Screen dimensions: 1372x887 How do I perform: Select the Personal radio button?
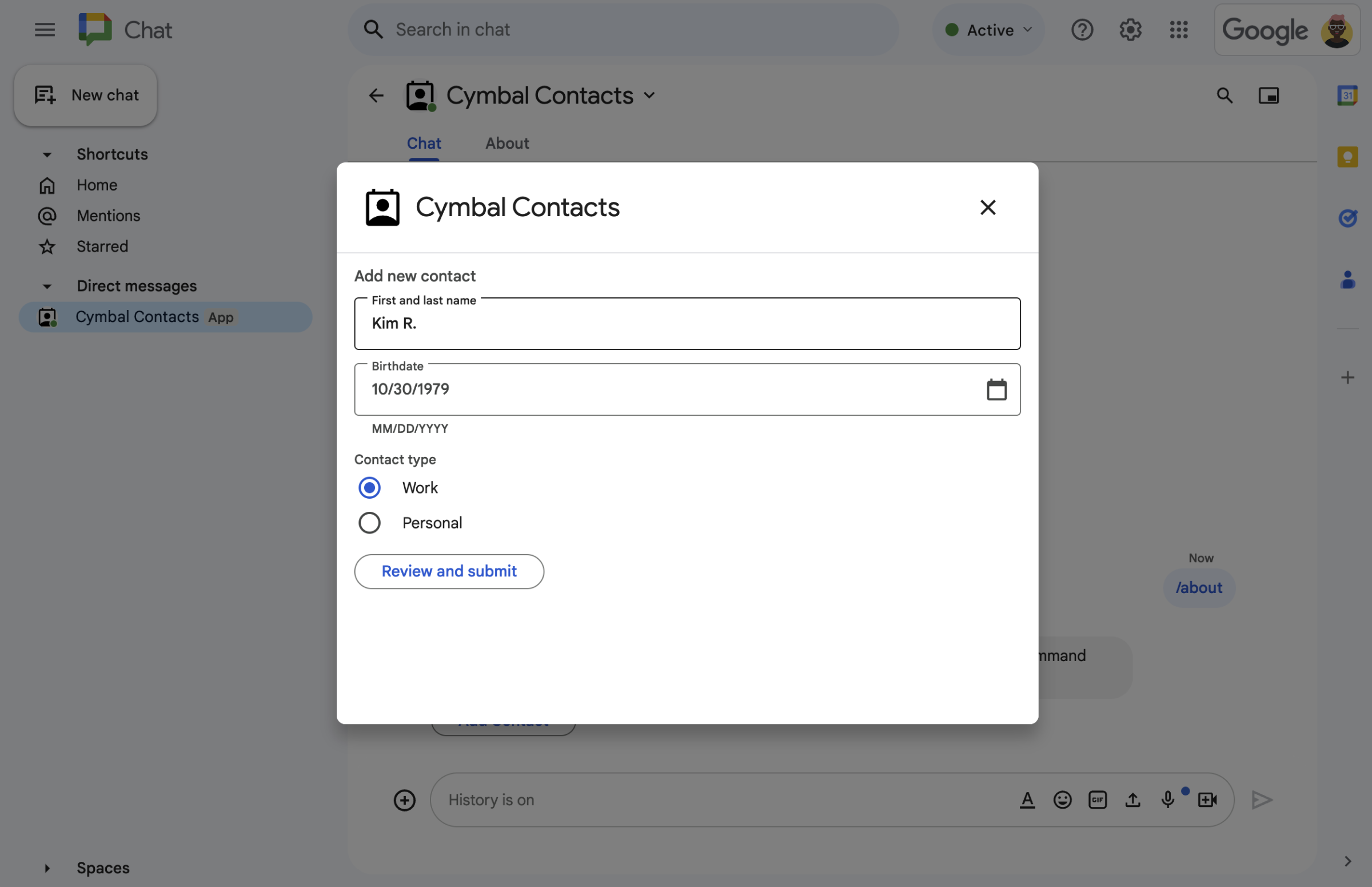point(370,523)
